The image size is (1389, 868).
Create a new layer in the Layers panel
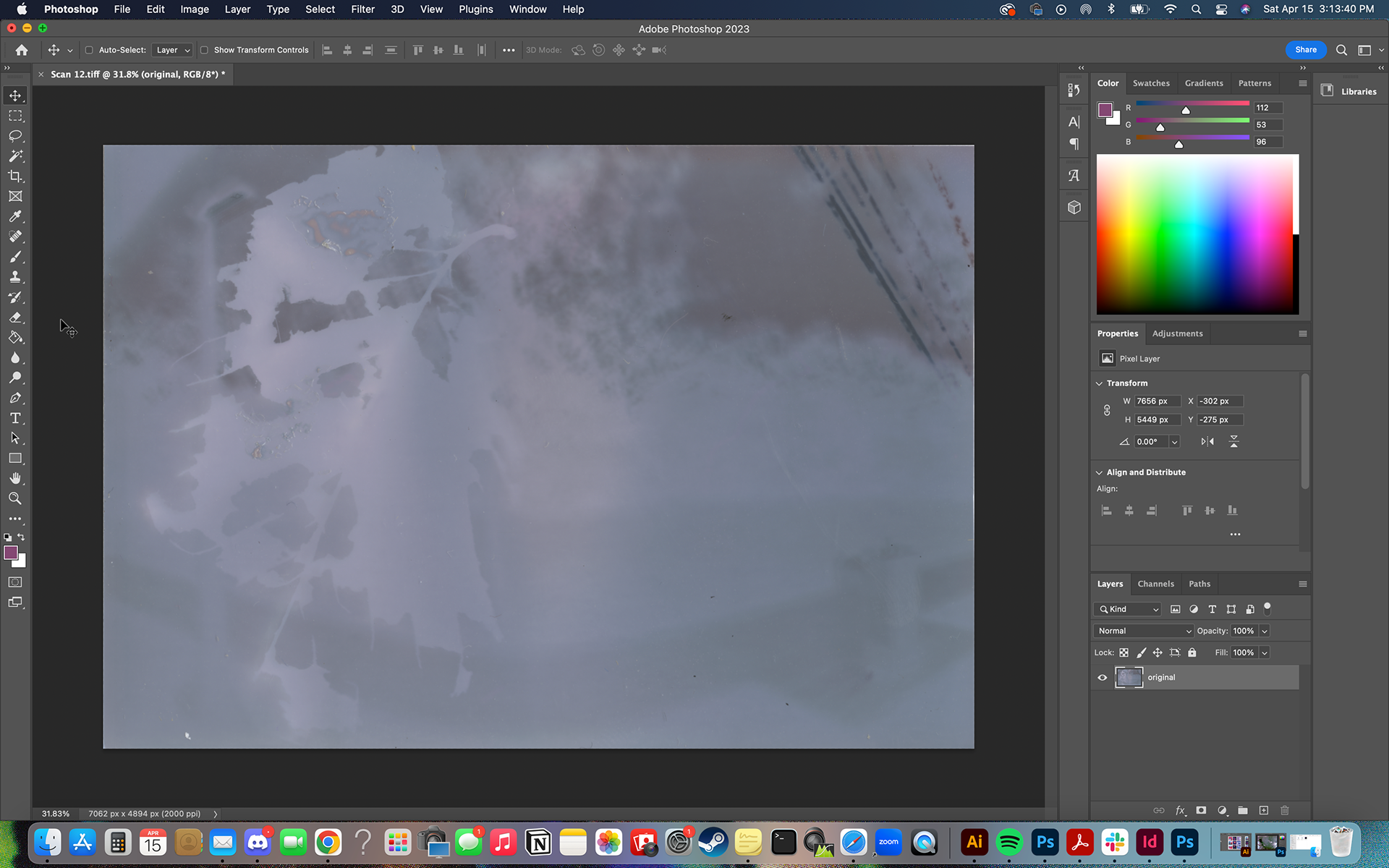click(x=1265, y=811)
